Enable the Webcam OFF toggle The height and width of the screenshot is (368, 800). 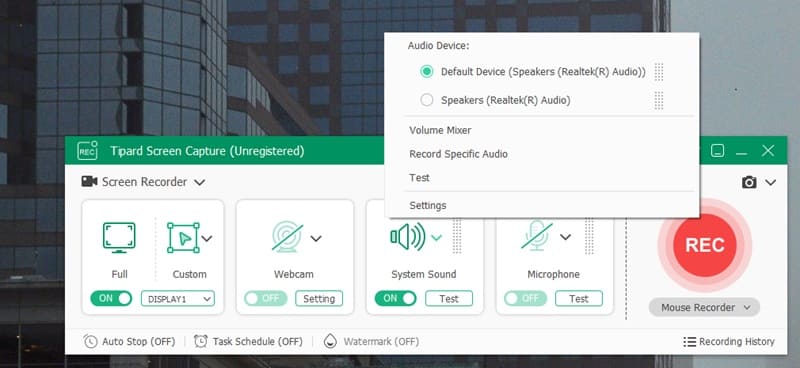coord(265,299)
